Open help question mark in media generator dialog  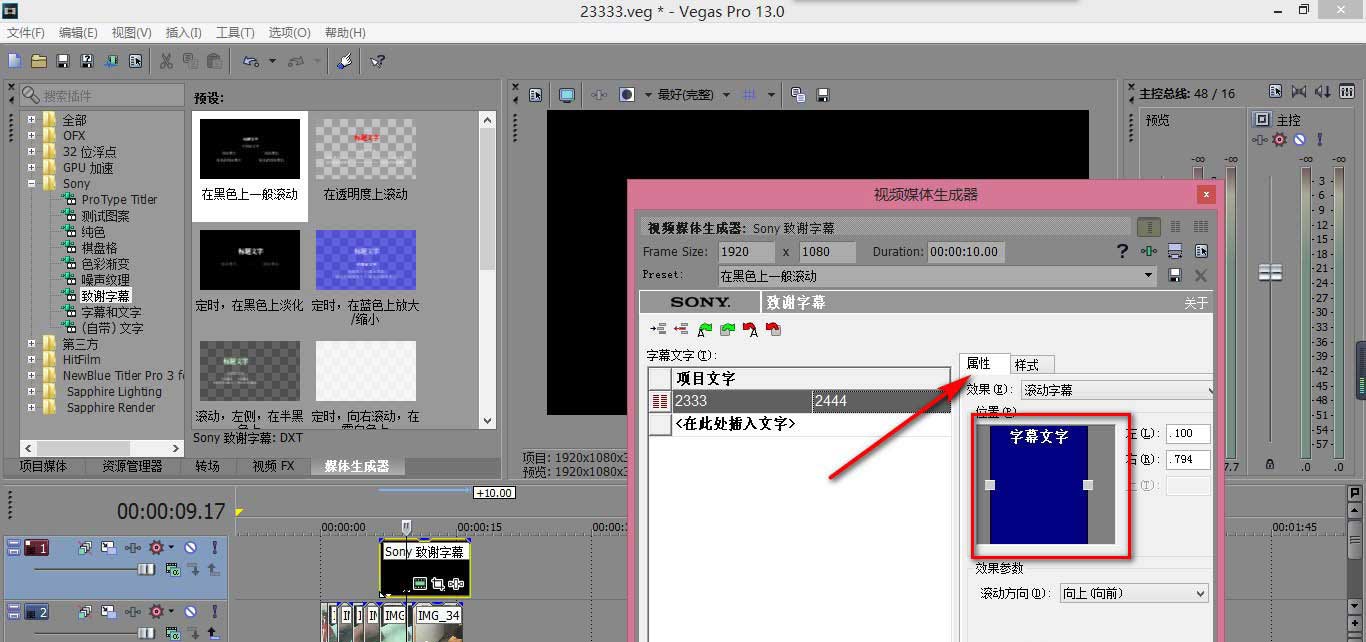pos(1123,252)
